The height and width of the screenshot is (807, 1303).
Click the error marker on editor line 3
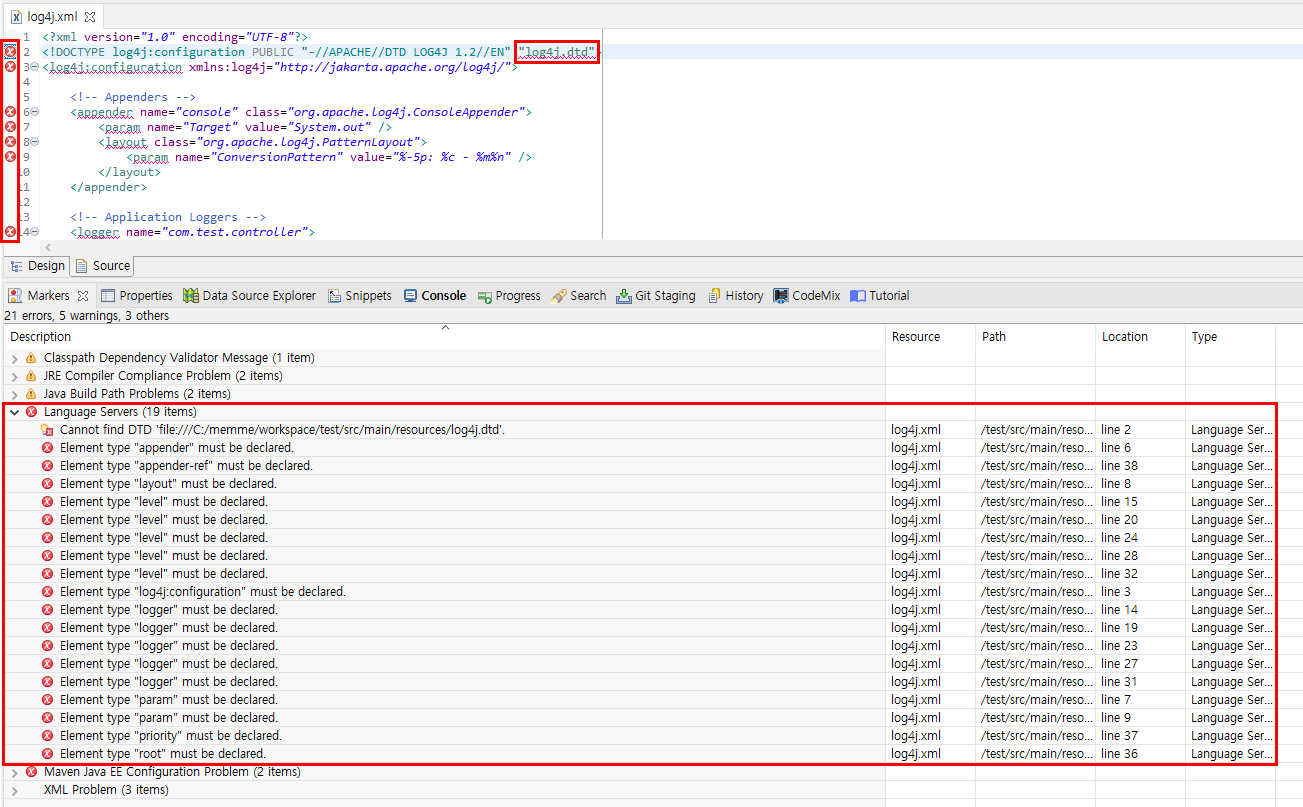tap(10, 67)
